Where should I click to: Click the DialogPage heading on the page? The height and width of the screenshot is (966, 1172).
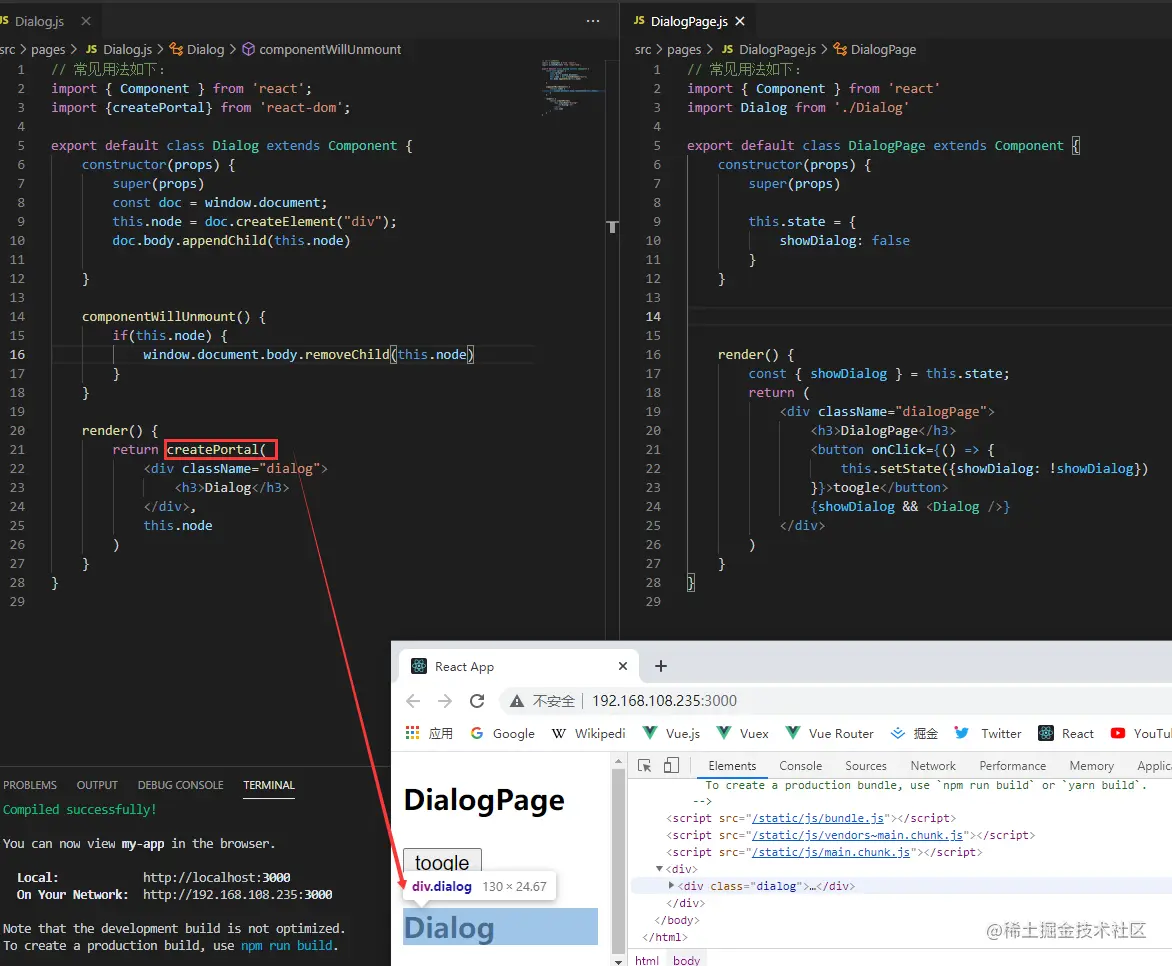point(484,800)
